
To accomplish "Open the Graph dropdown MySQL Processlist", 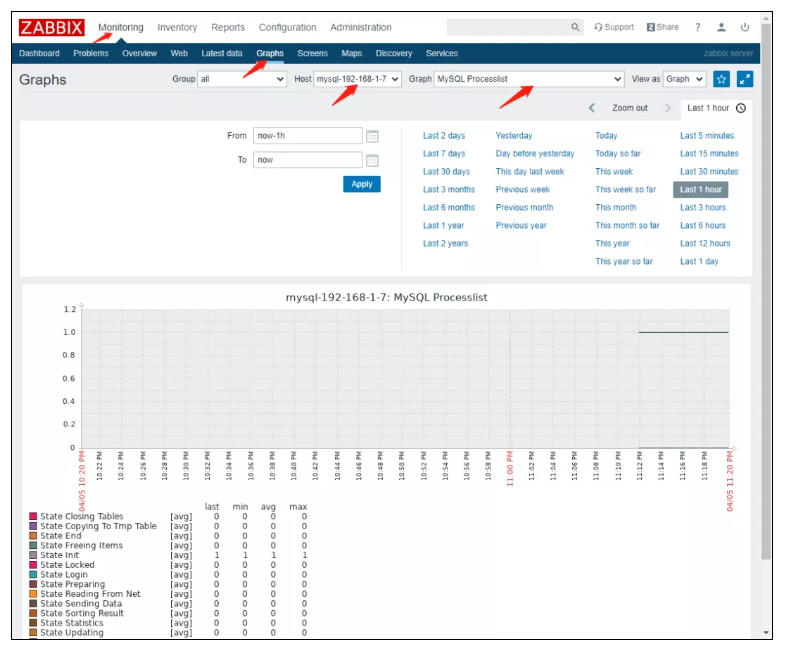I will click(x=529, y=79).
